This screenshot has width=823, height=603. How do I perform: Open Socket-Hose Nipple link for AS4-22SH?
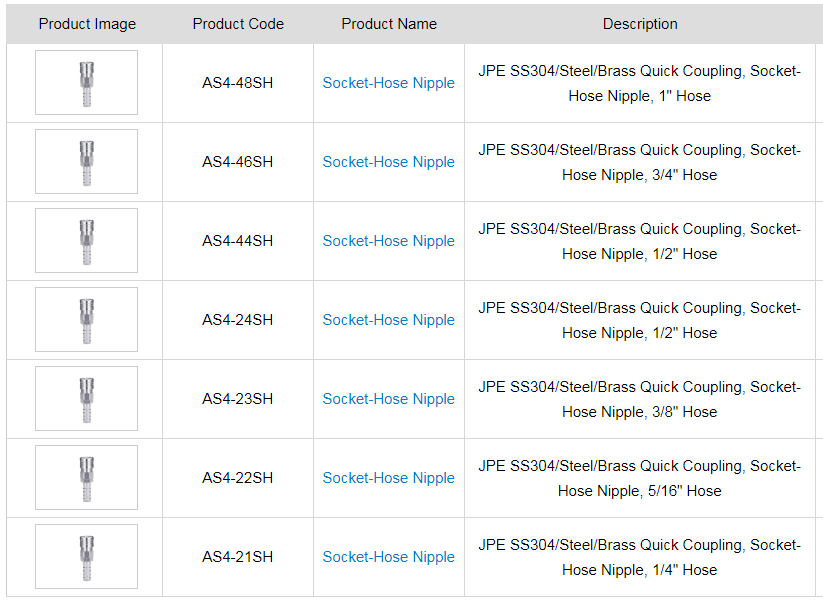pos(388,478)
